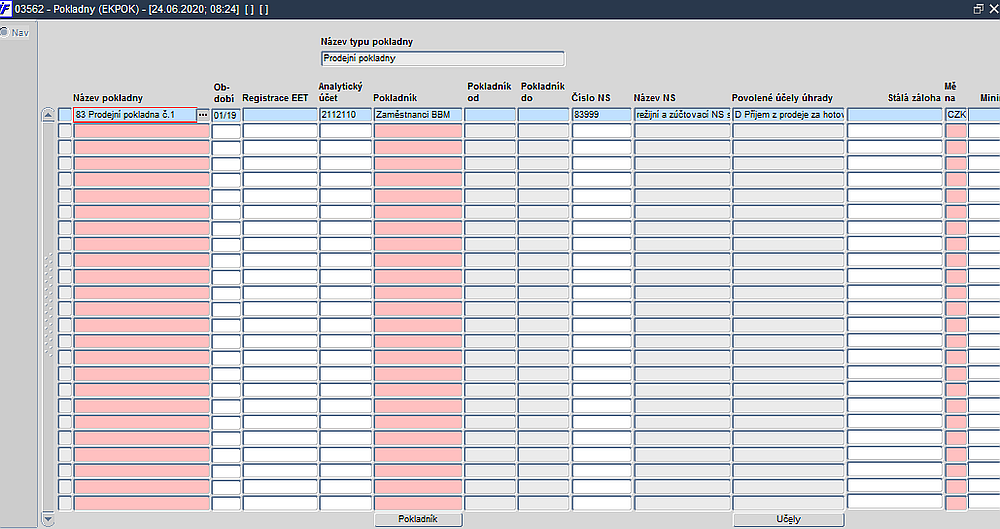Close the Pokladny form window
Screen dimensions: 1000x529
[x=994, y=9]
